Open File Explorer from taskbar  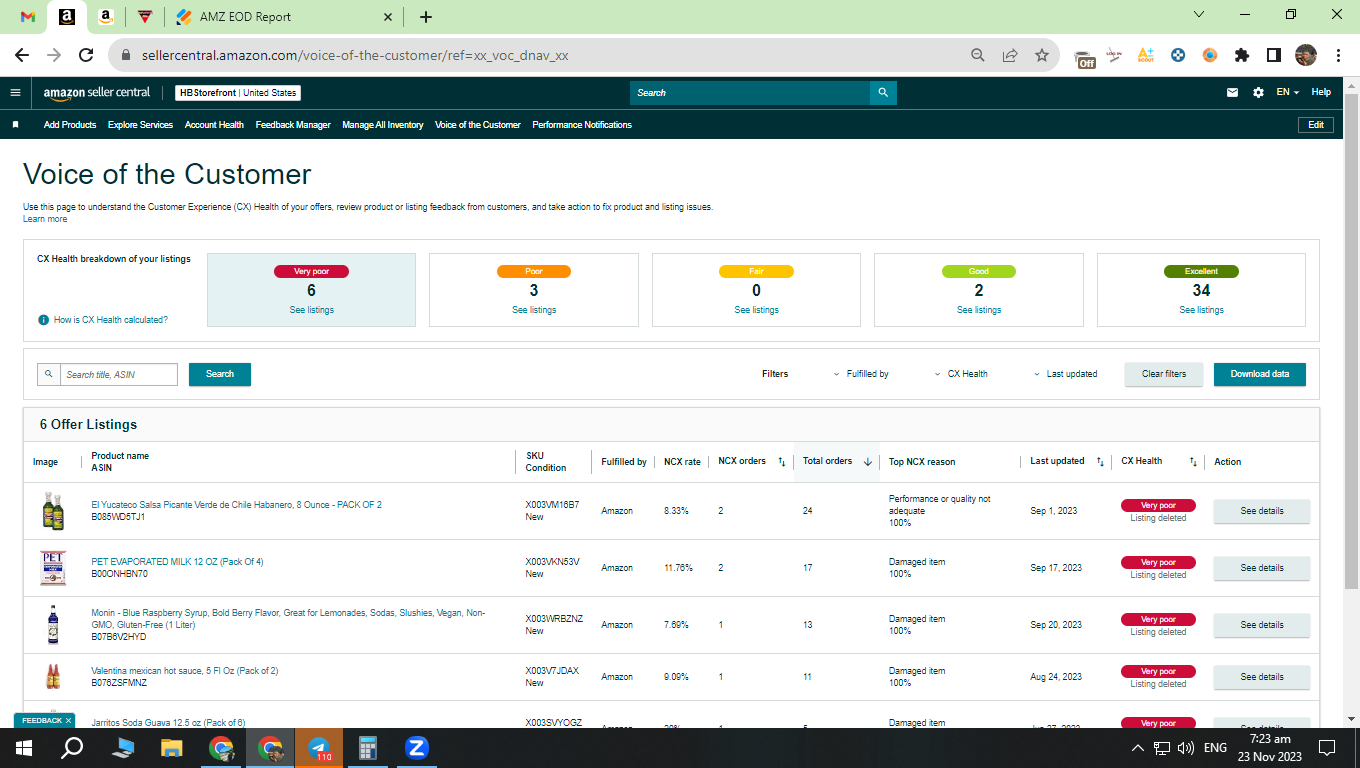(172, 748)
